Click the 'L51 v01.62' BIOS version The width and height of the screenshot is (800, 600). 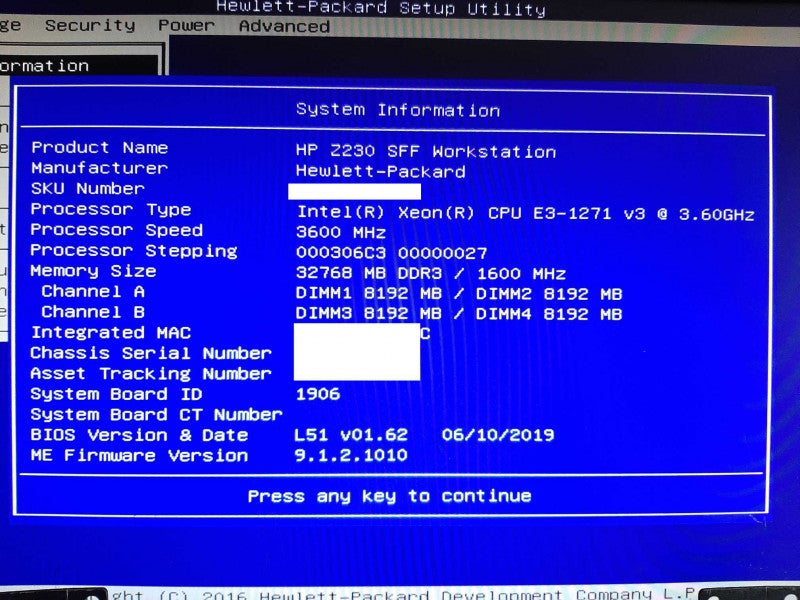pyautogui.click(x=351, y=435)
